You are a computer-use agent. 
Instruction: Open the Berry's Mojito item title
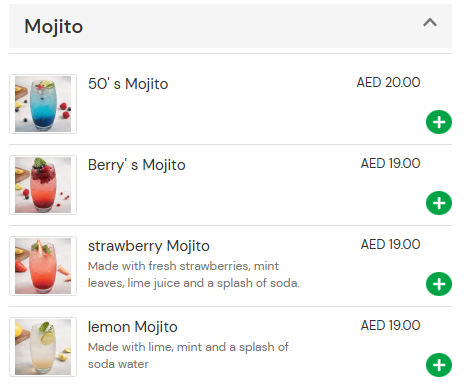(x=137, y=165)
